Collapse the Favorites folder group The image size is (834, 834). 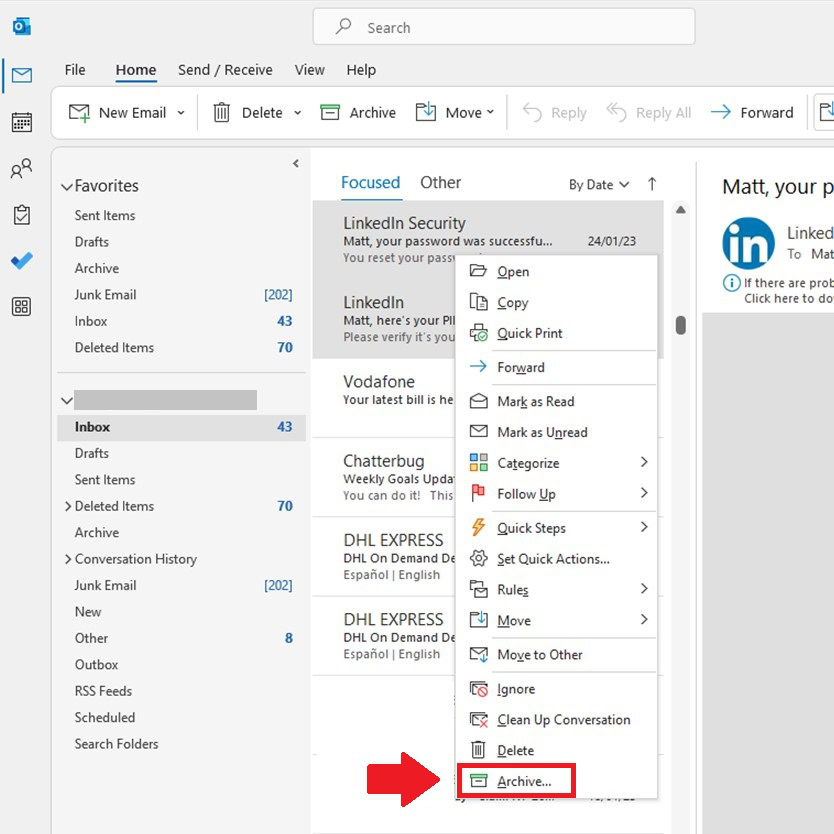tap(67, 187)
